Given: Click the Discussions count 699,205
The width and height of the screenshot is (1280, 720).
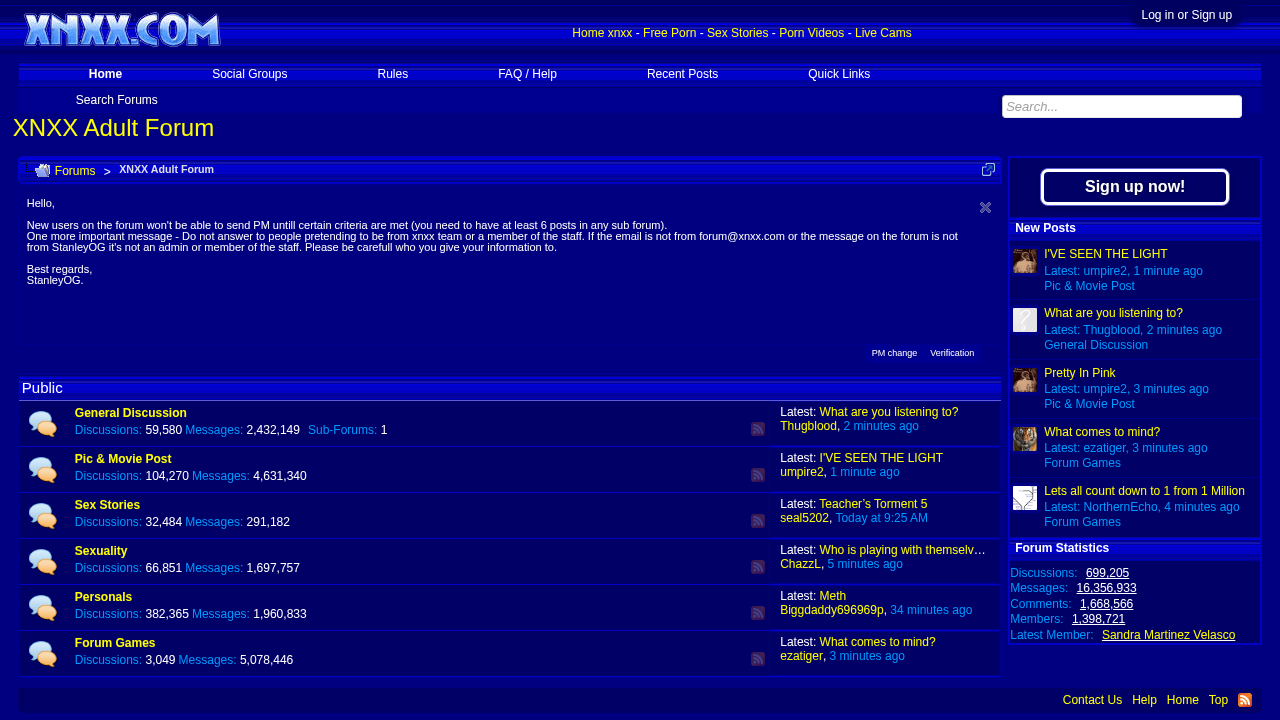Looking at the screenshot, I should pyautogui.click(x=1107, y=573).
